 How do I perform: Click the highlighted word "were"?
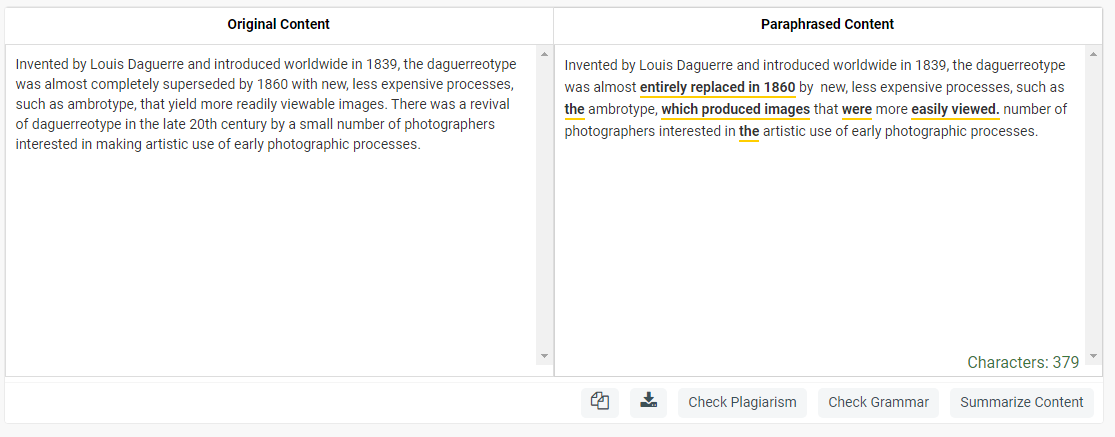(857, 109)
